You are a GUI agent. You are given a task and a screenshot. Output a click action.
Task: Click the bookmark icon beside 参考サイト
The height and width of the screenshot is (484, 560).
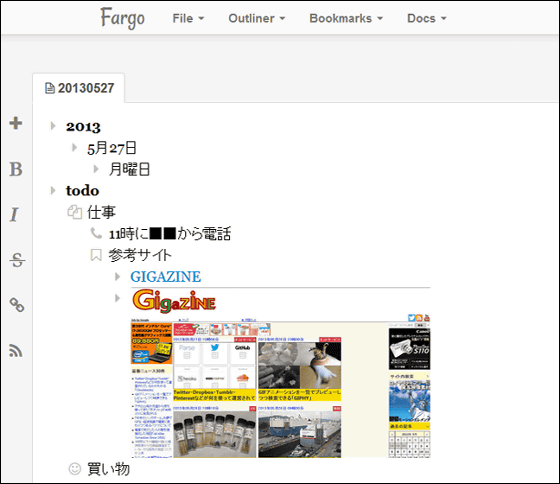[x=96, y=255]
